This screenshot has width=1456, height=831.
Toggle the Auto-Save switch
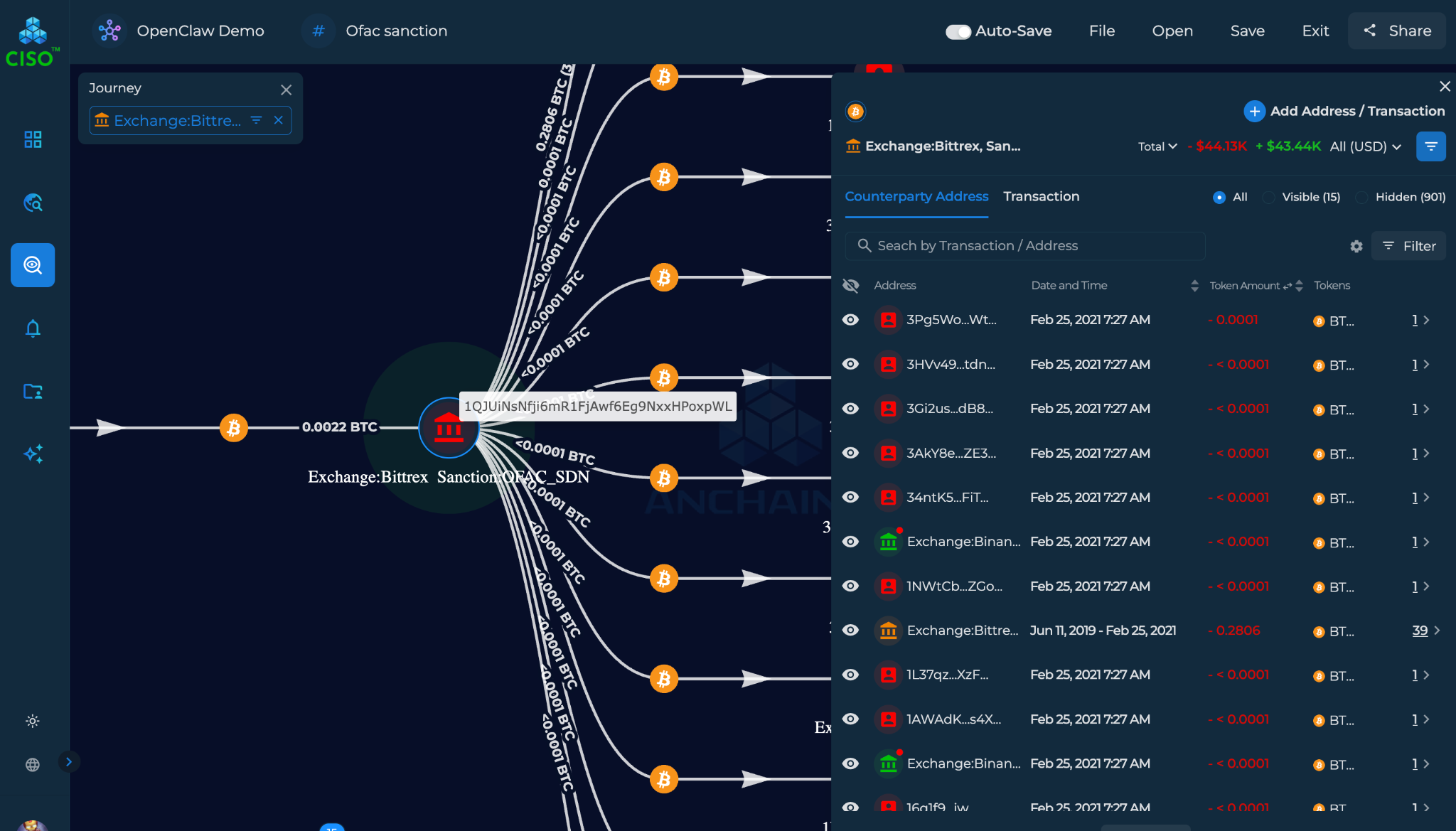(x=958, y=31)
